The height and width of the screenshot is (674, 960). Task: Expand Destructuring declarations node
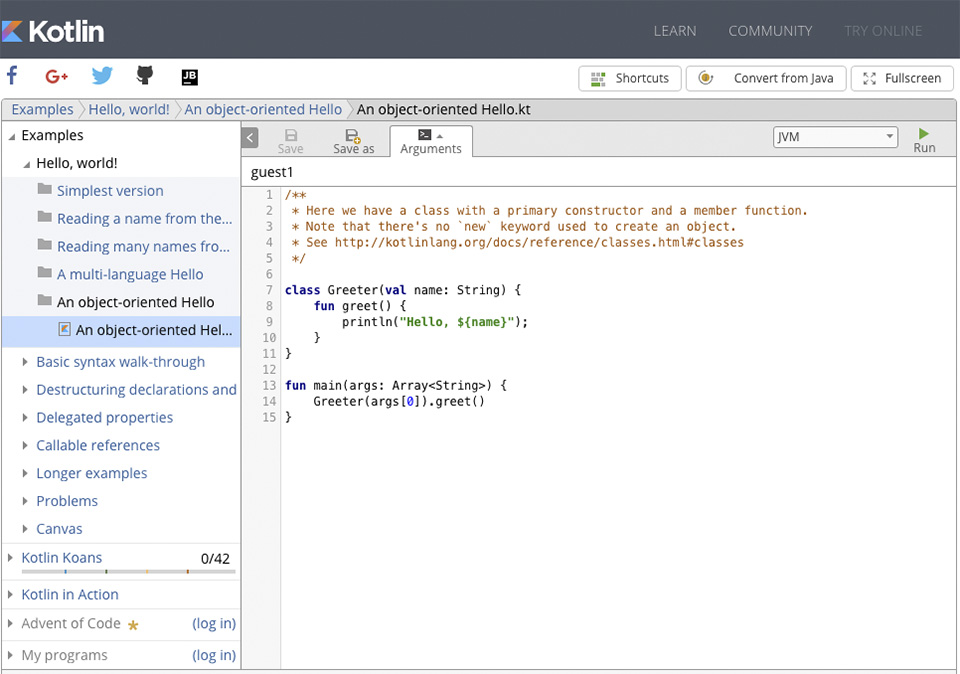25,389
